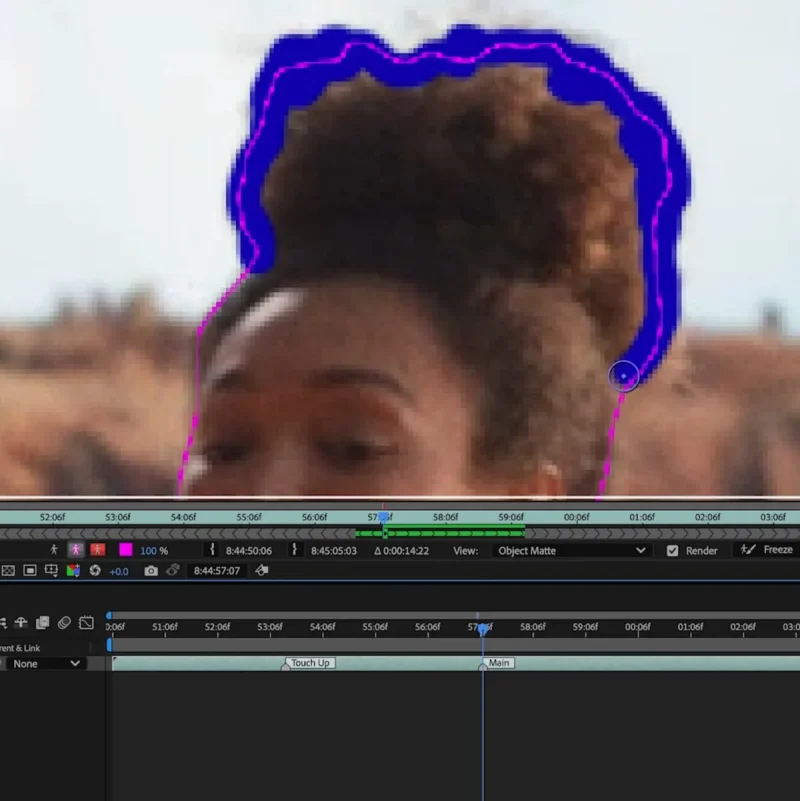Click the set in-point bracket icon

(x=211, y=550)
